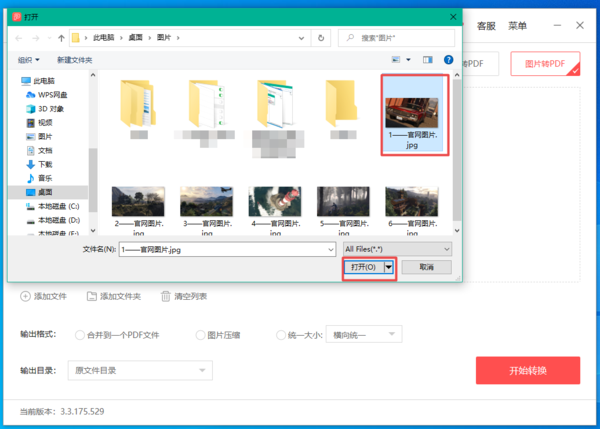Click the 取消 button
The image size is (600, 429).
point(426,267)
